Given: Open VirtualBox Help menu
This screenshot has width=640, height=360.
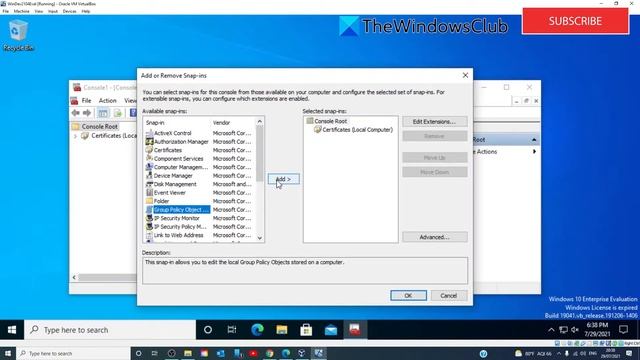Looking at the screenshot, I should coord(86,11).
